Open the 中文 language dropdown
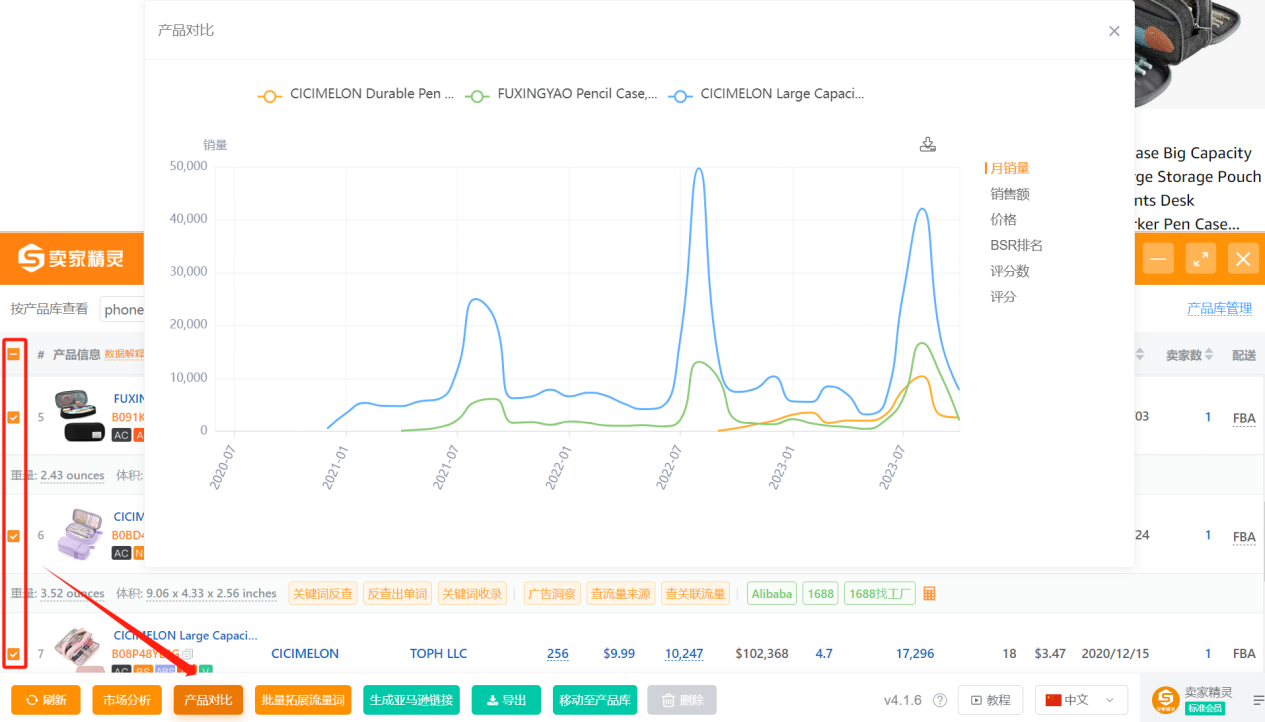 tap(1081, 700)
